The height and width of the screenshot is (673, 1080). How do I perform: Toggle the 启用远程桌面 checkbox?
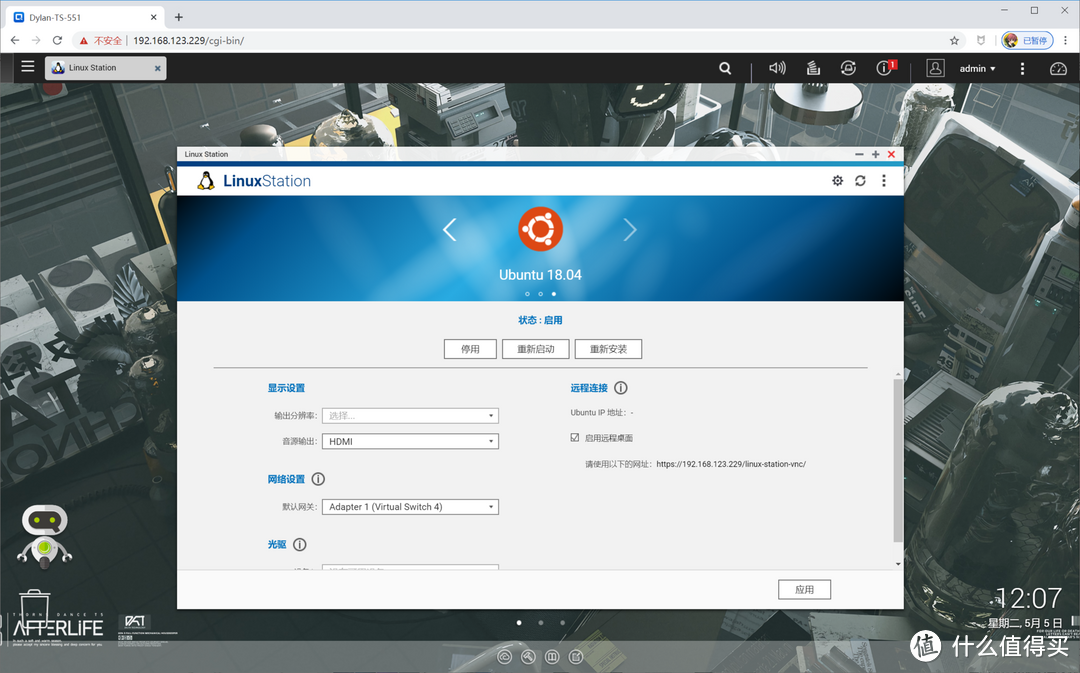coord(575,437)
